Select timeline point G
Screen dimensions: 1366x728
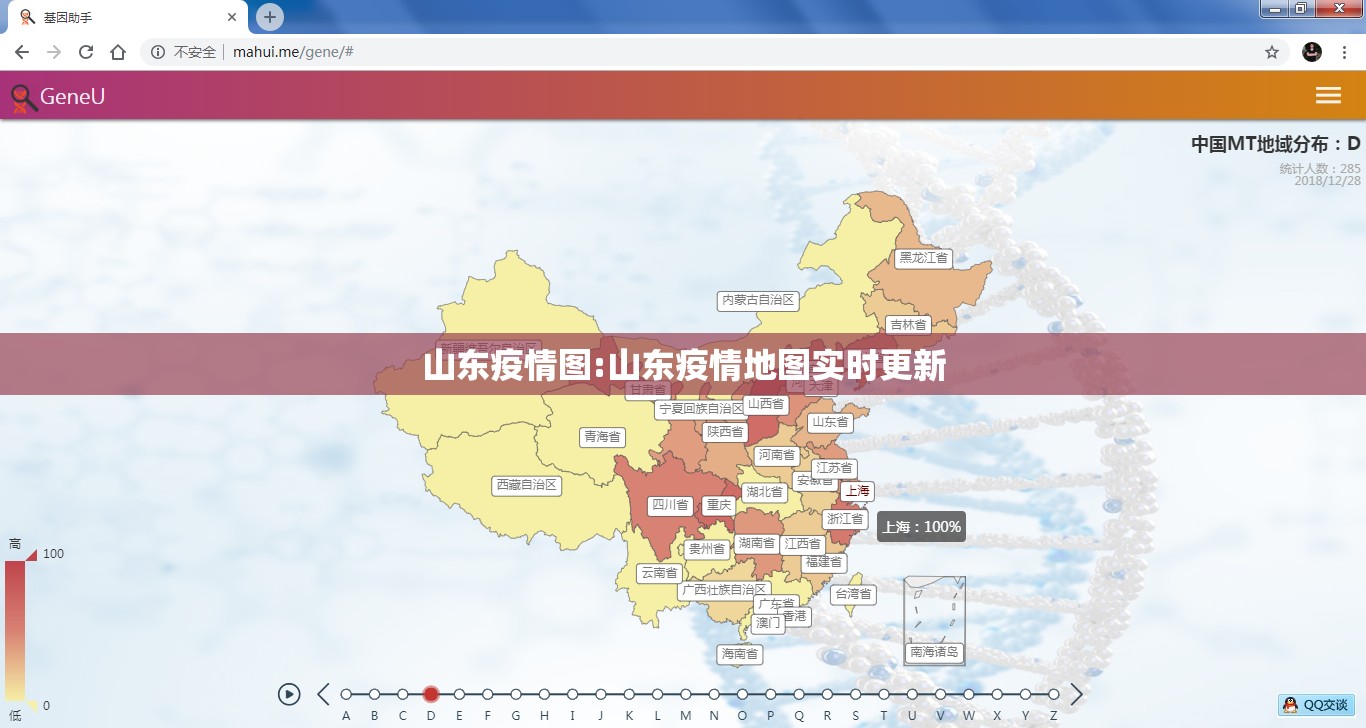coord(516,694)
